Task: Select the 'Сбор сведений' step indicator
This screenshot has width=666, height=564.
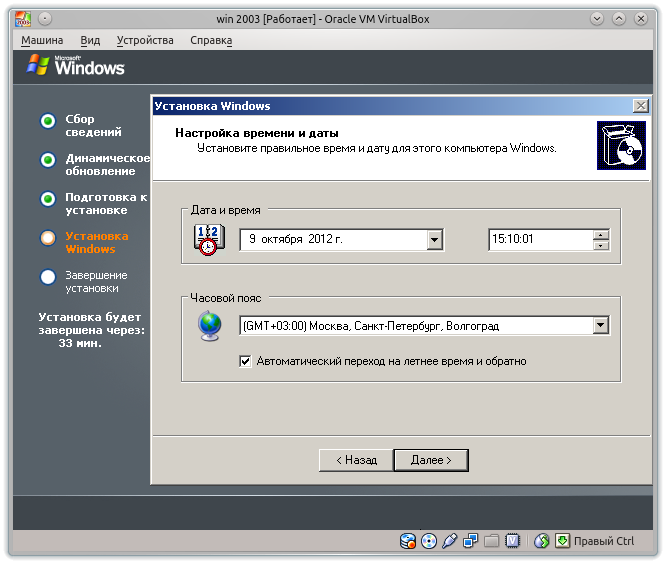Action: [x=48, y=121]
